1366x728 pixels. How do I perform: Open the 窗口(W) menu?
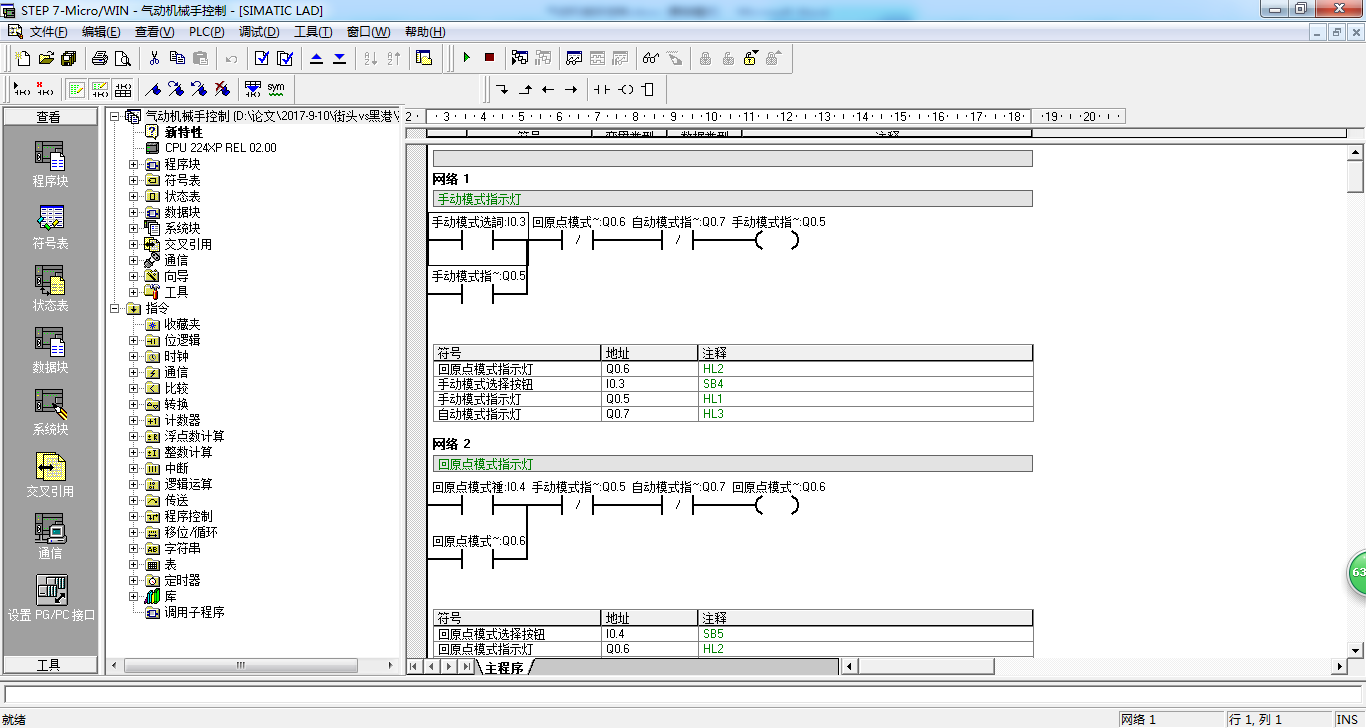click(368, 32)
